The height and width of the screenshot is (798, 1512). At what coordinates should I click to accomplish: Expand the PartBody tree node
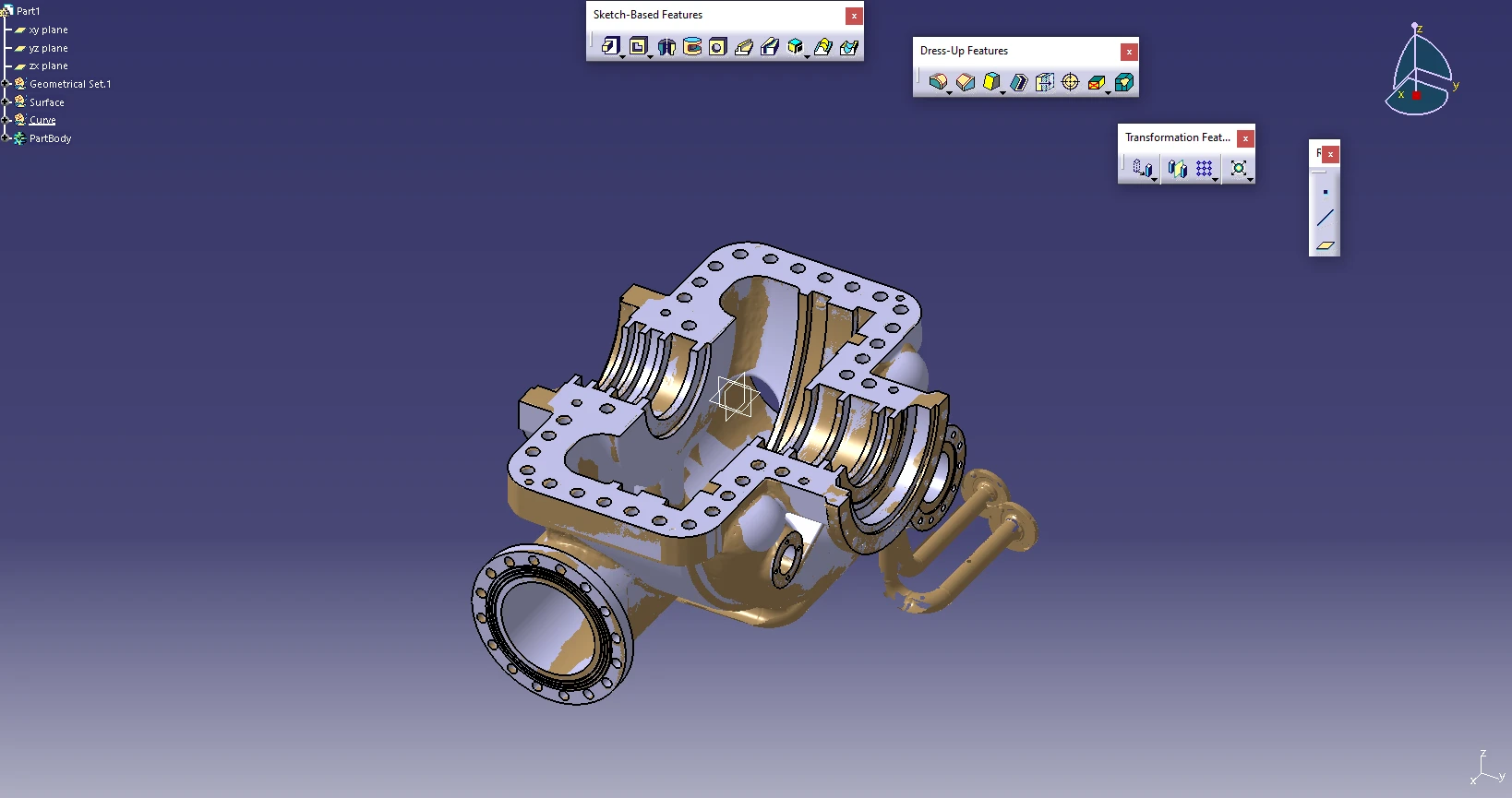pyautogui.click(x=6, y=138)
